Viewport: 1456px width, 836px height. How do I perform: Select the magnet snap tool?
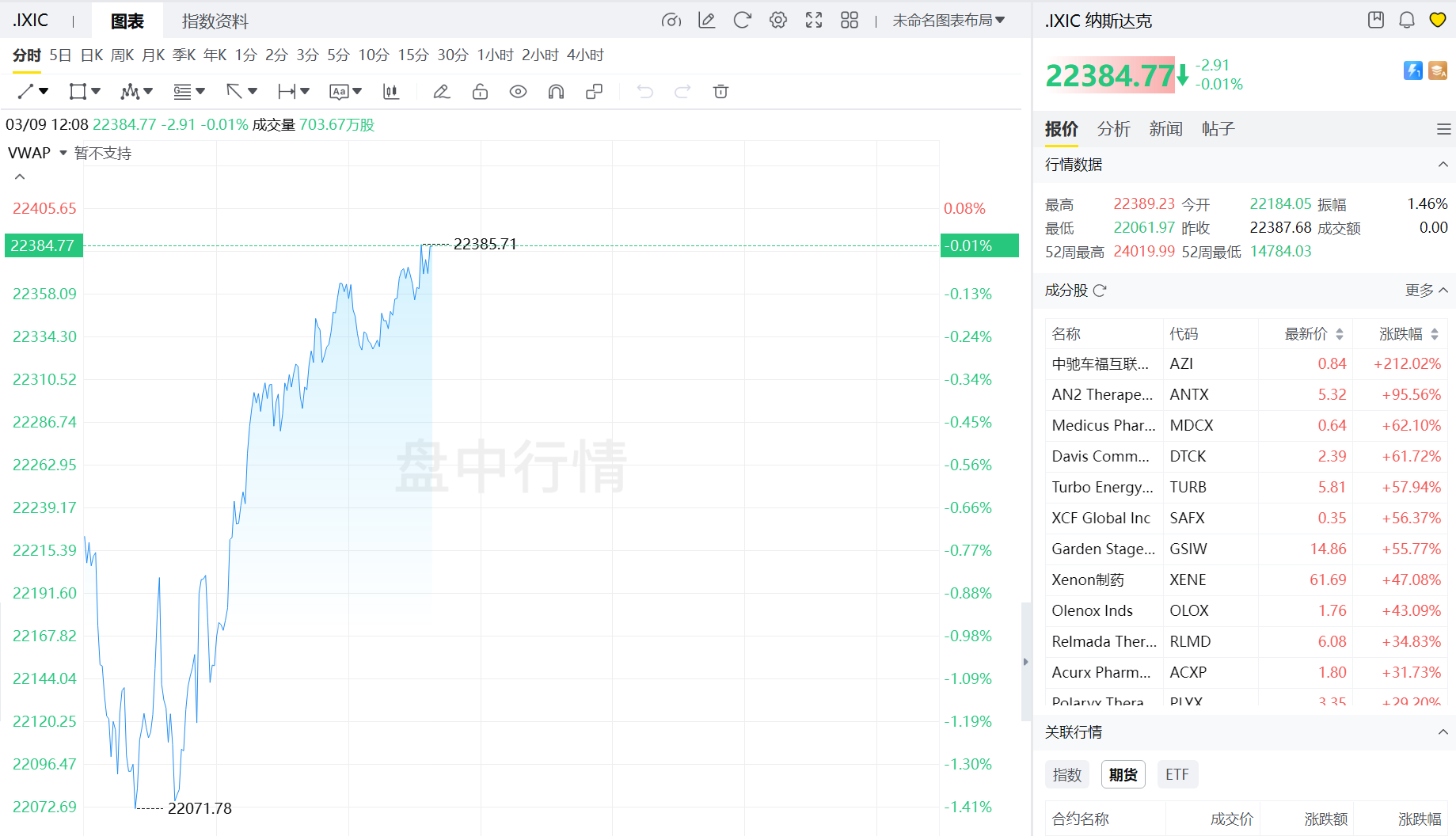pos(556,92)
